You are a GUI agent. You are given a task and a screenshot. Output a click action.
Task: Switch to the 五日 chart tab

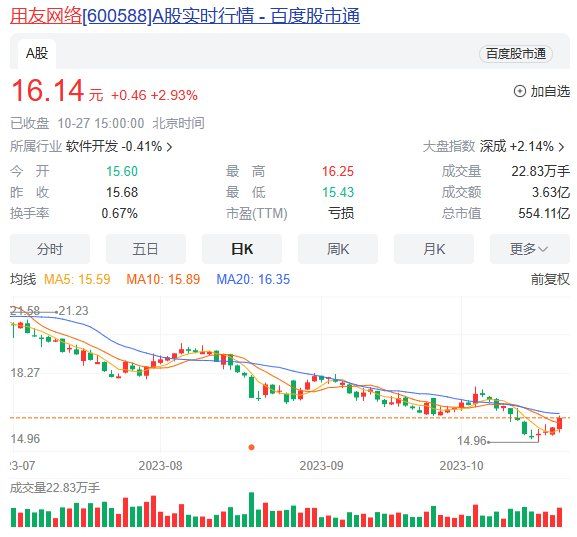[146, 249]
